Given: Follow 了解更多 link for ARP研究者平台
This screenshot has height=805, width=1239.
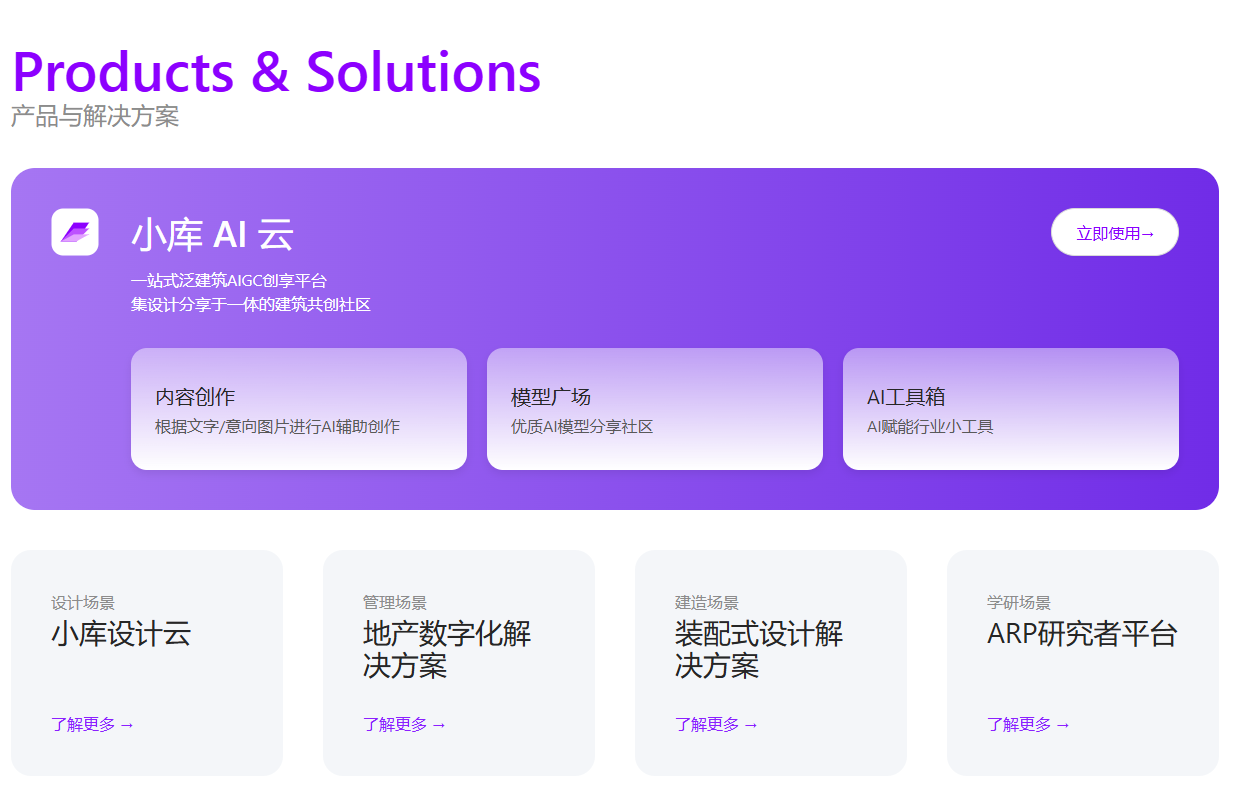Looking at the screenshot, I should click(x=1028, y=725).
